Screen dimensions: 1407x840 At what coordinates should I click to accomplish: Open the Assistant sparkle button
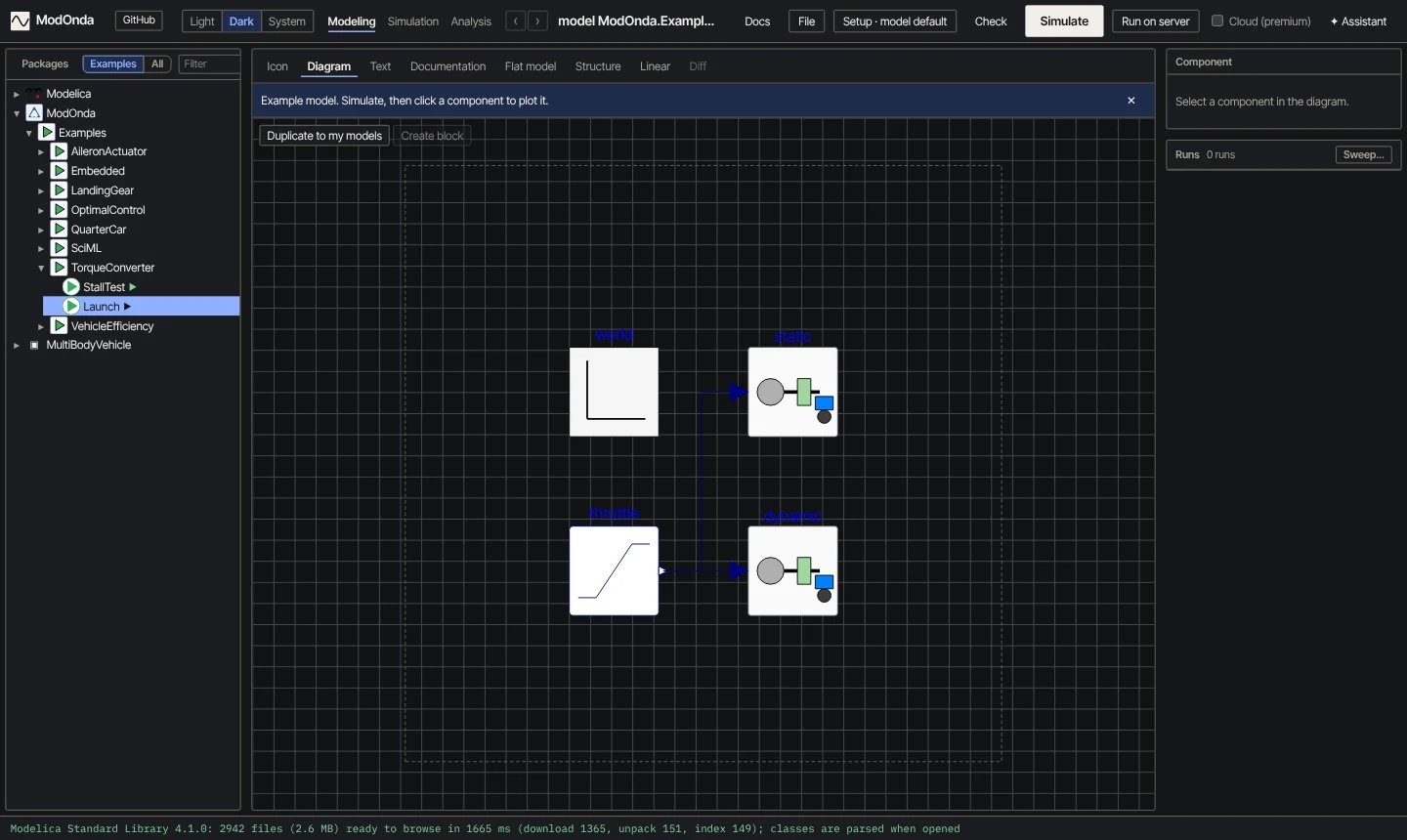tap(1358, 21)
